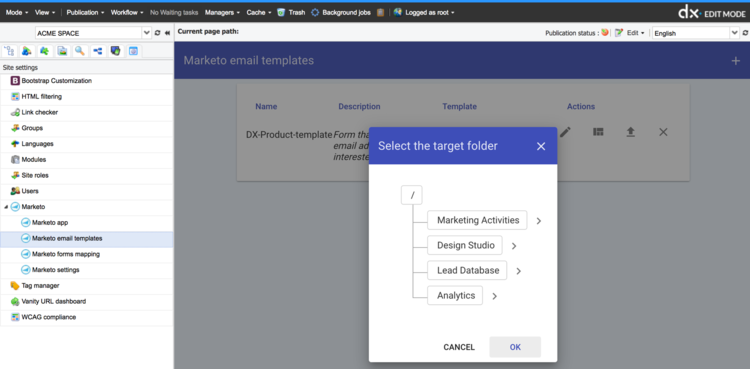Select the Analytics folder node
The width and height of the screenshot is (750, 369).
coord(455,295)
